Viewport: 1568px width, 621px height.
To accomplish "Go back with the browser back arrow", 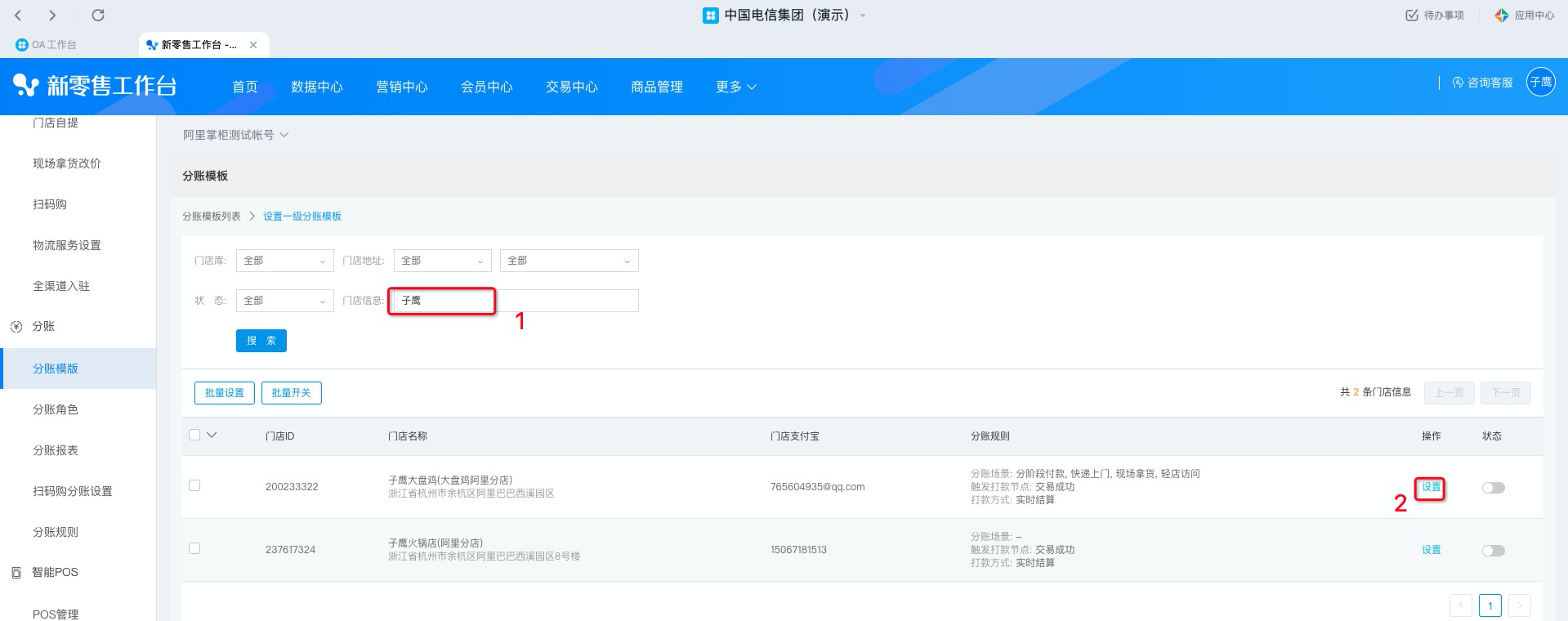I will click(x=18, y=16).
